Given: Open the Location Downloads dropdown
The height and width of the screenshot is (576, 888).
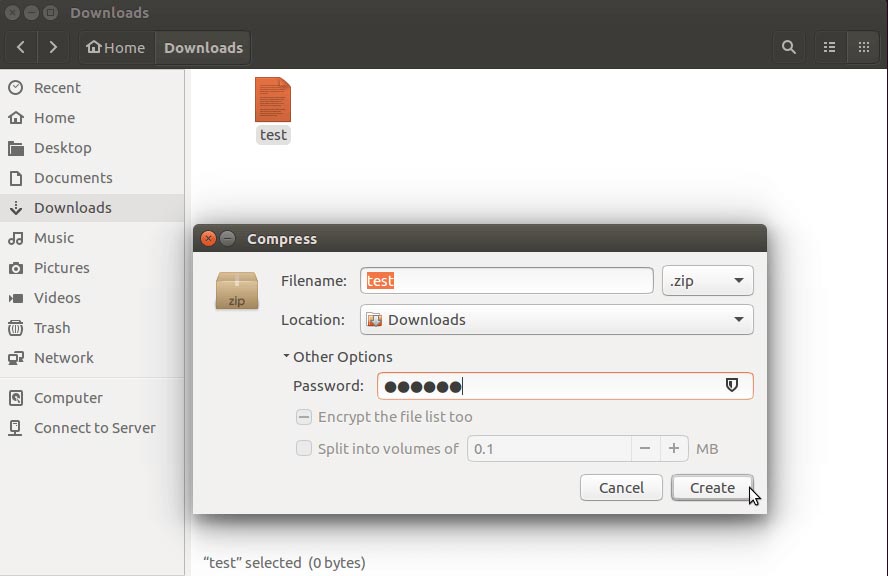Looking at the screenshot, I should point(557,319).
